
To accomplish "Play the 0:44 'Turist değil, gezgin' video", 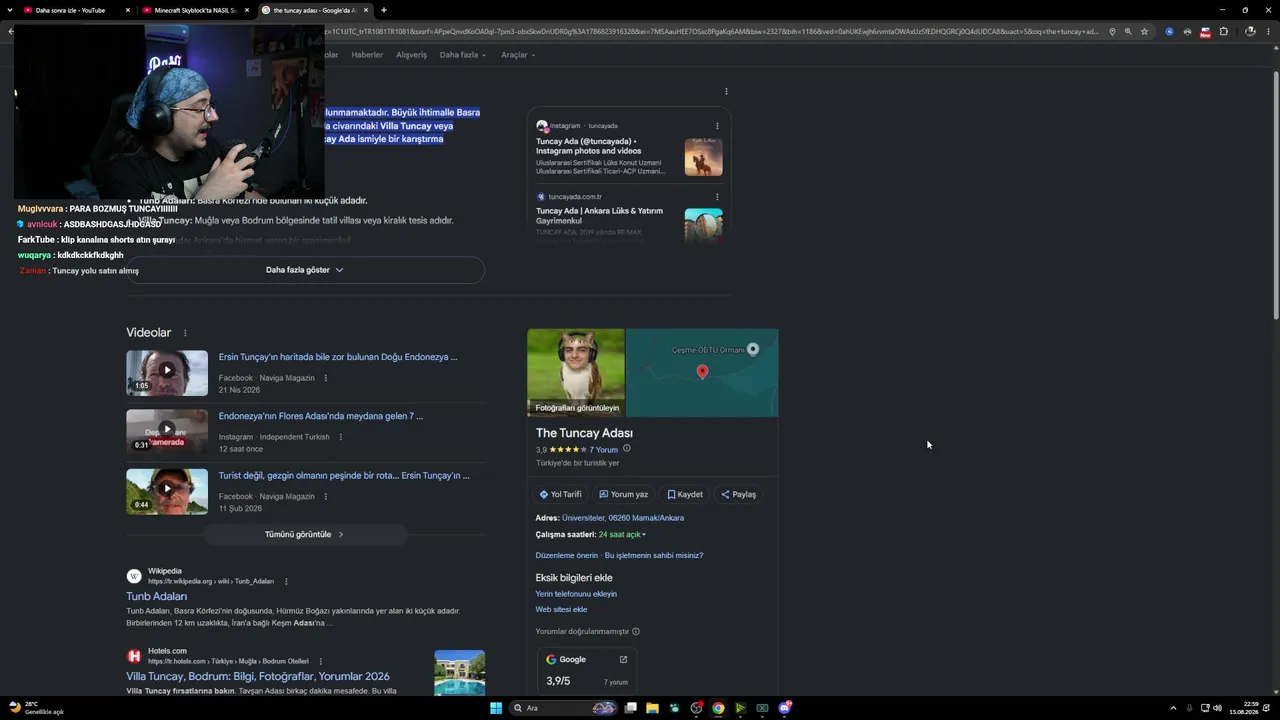I will click(167, 491).
